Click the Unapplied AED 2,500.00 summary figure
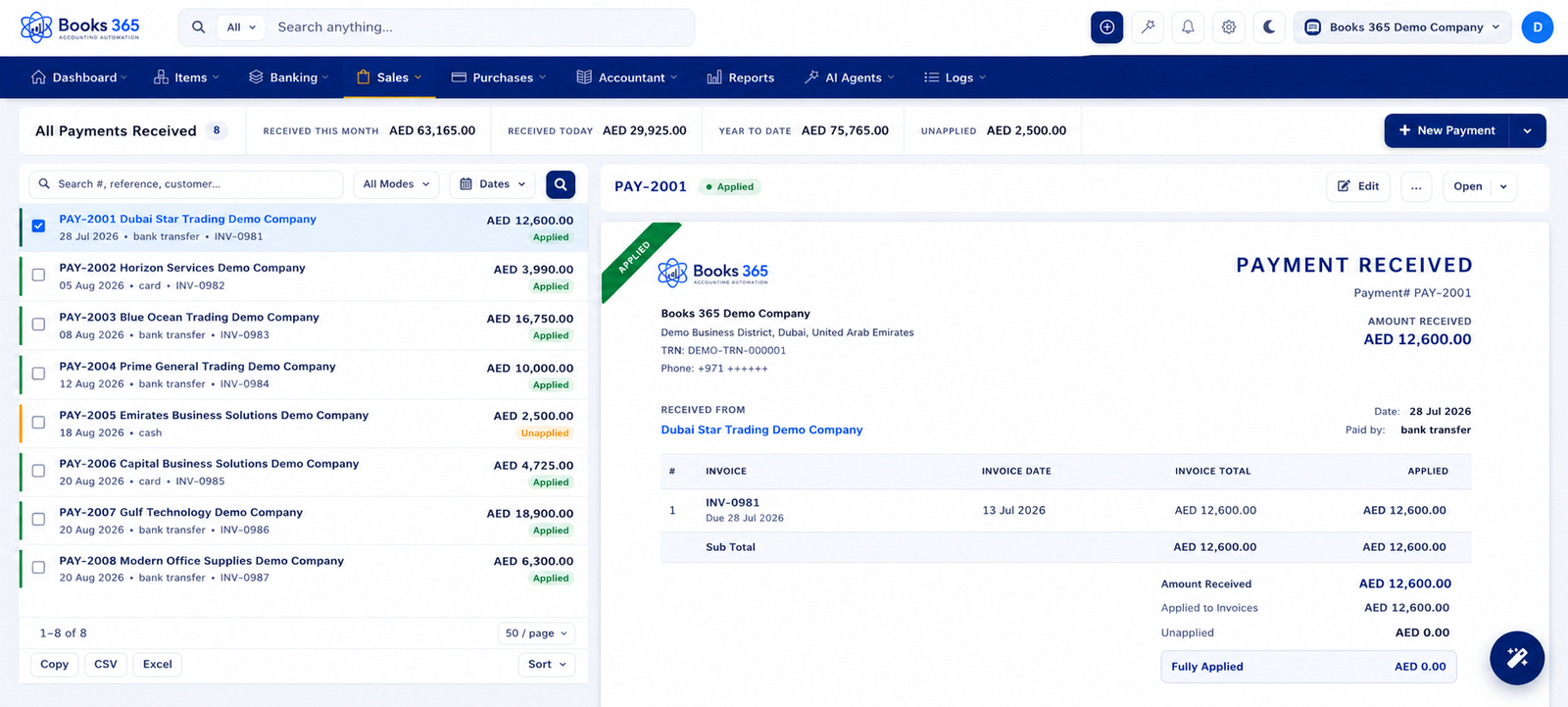This screenshot has height=707, width=1568. (1026, 130)
